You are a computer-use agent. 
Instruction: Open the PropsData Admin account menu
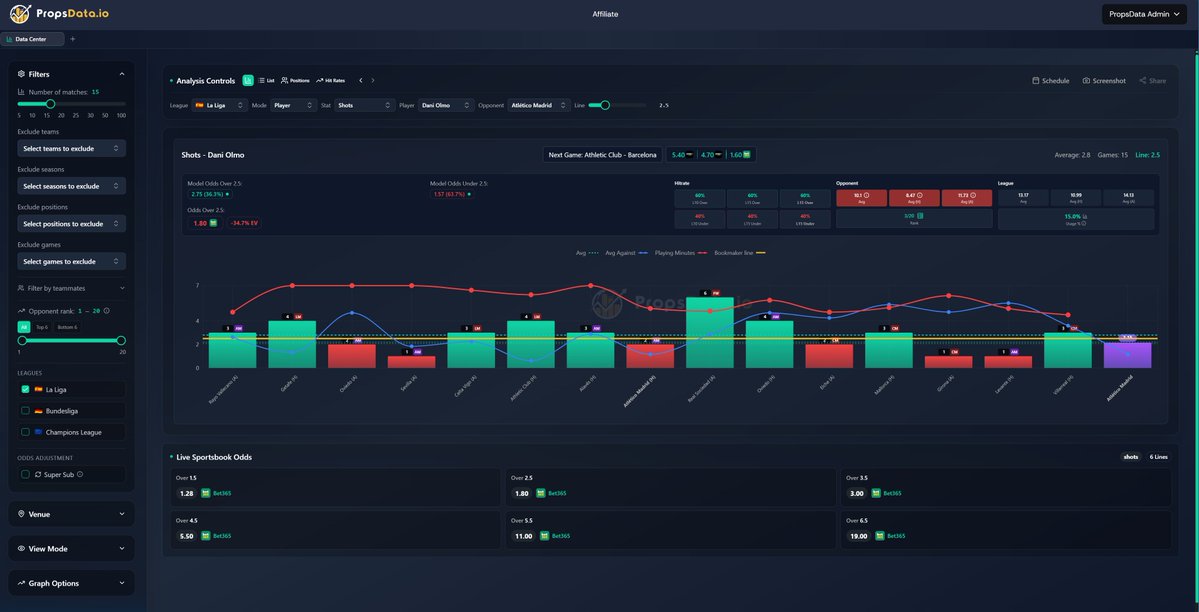coord(1143,14)
